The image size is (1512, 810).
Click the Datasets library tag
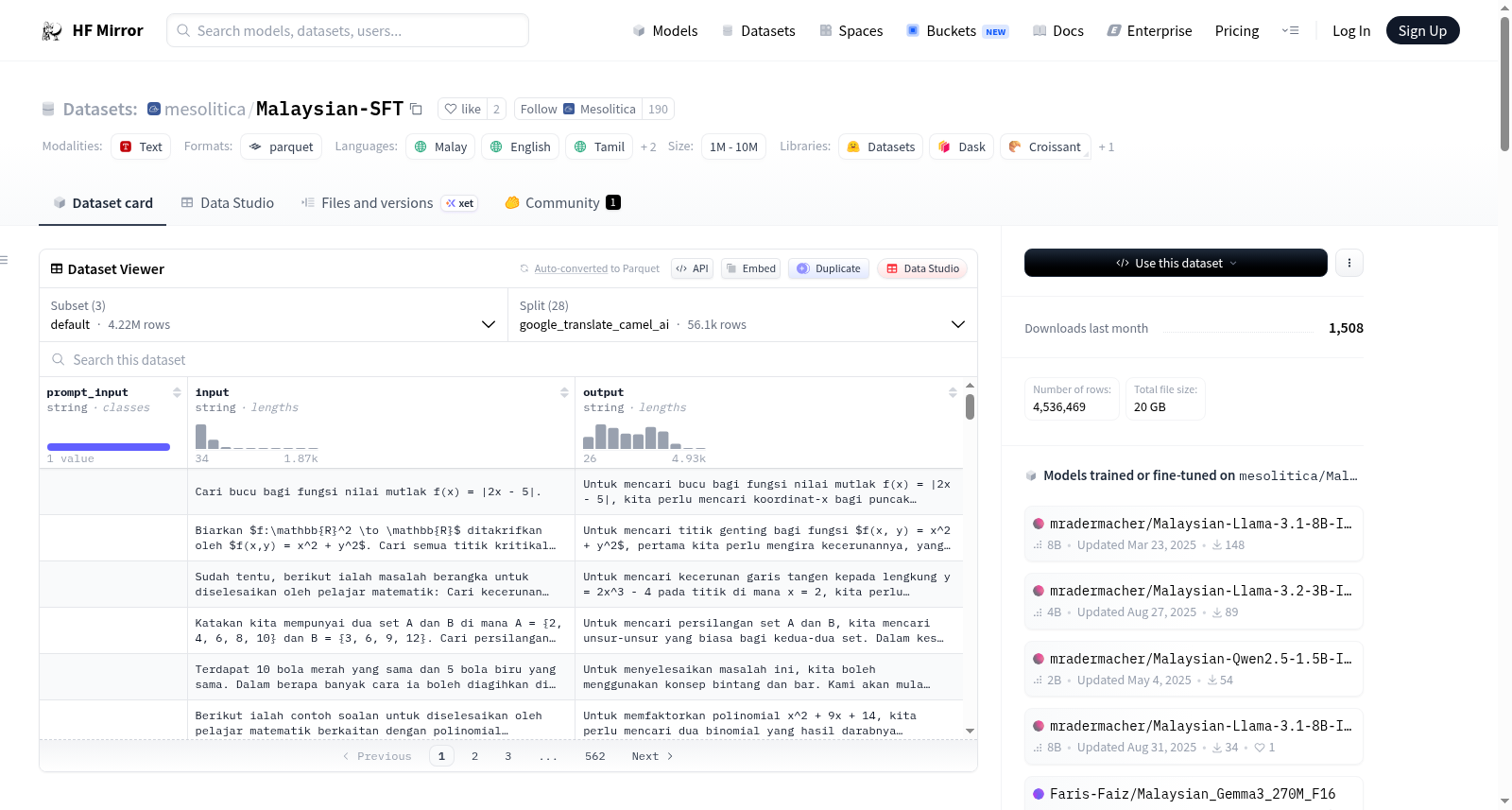click(x=881, y=146)
